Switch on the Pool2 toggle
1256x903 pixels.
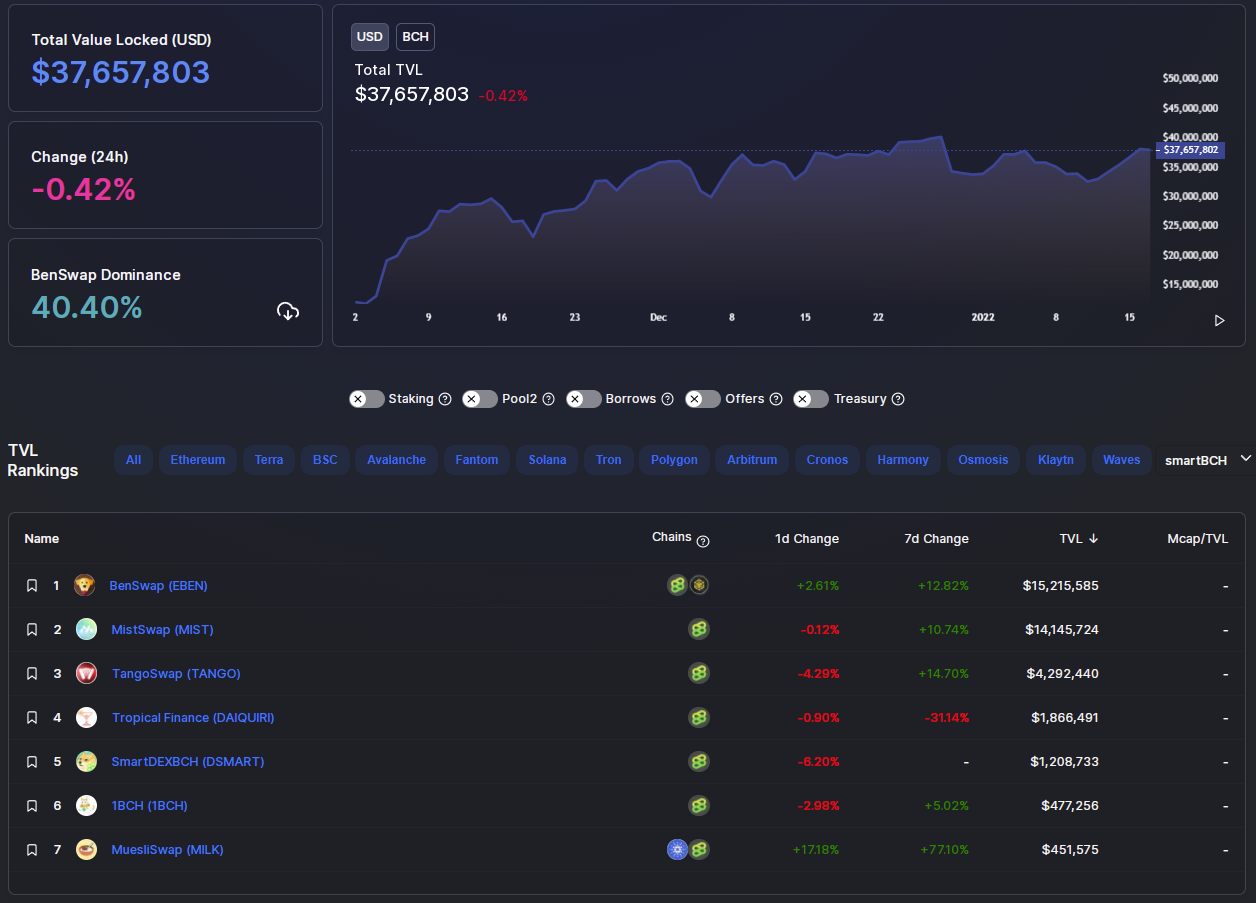480,399
